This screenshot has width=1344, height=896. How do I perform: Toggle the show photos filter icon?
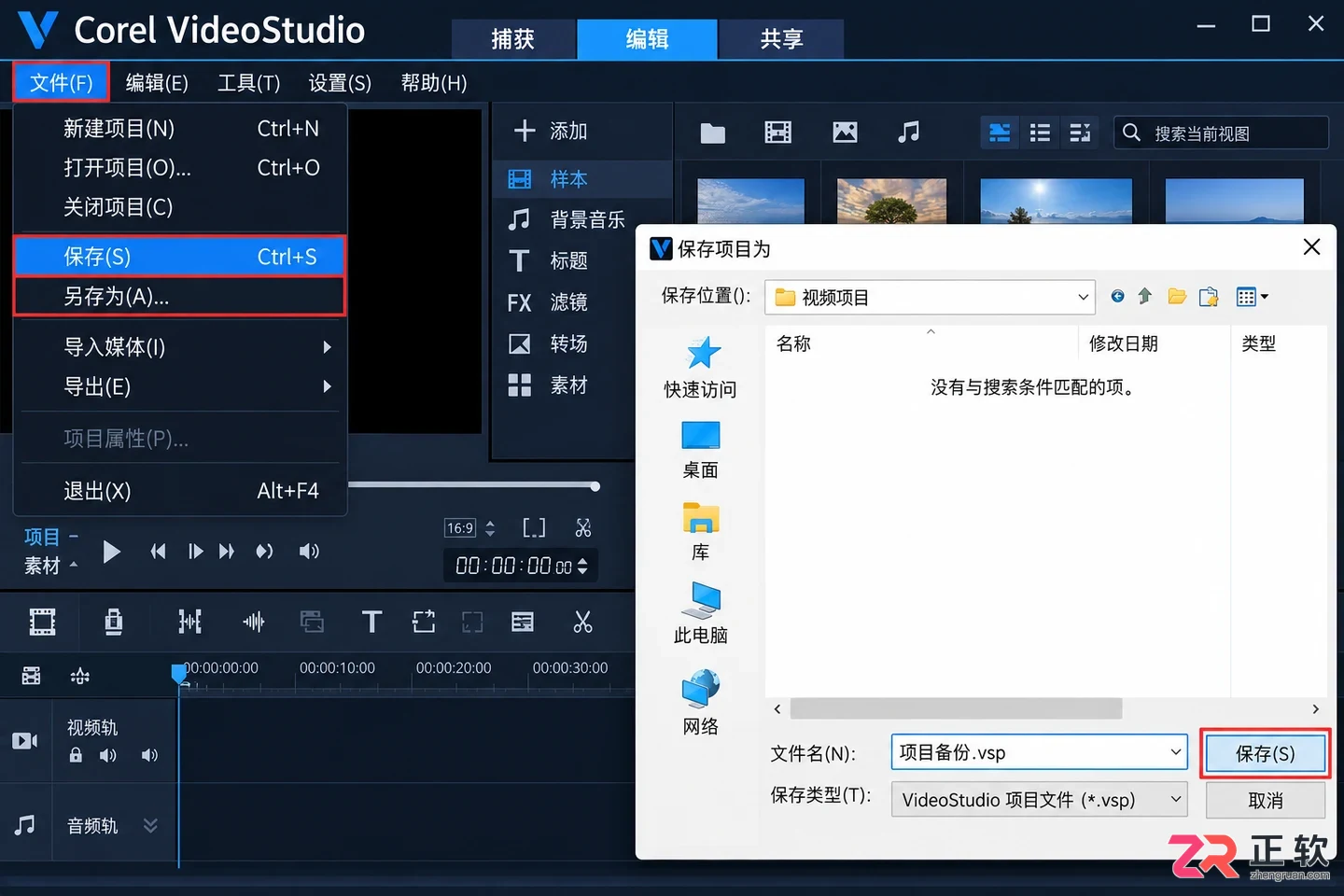pyautogui.click(x=845, y=133)
